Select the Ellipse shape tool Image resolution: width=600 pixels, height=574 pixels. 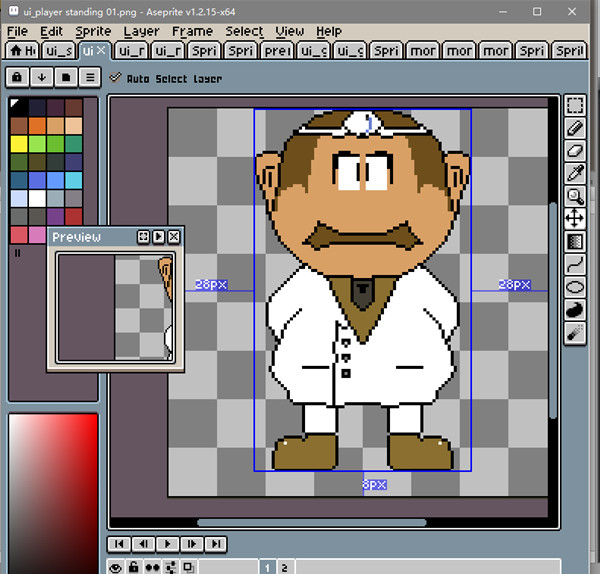click(575, 288)
